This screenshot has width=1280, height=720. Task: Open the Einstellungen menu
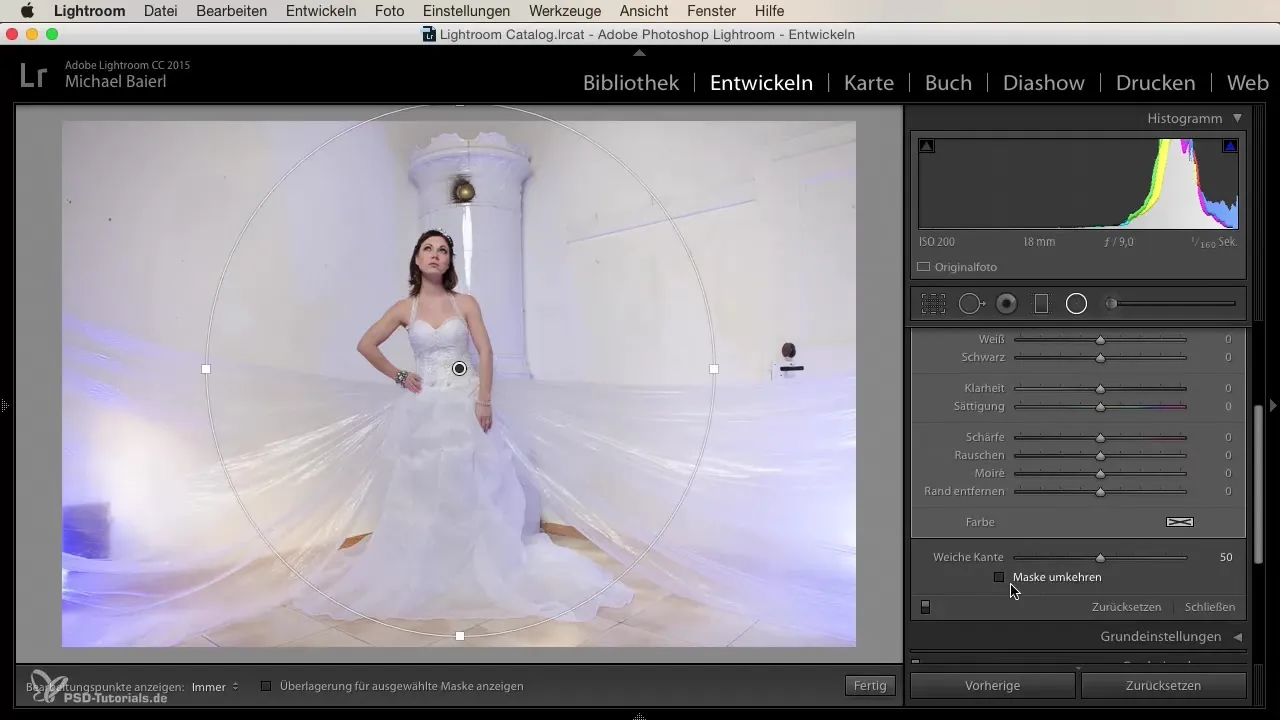click(x=466, y=11)
